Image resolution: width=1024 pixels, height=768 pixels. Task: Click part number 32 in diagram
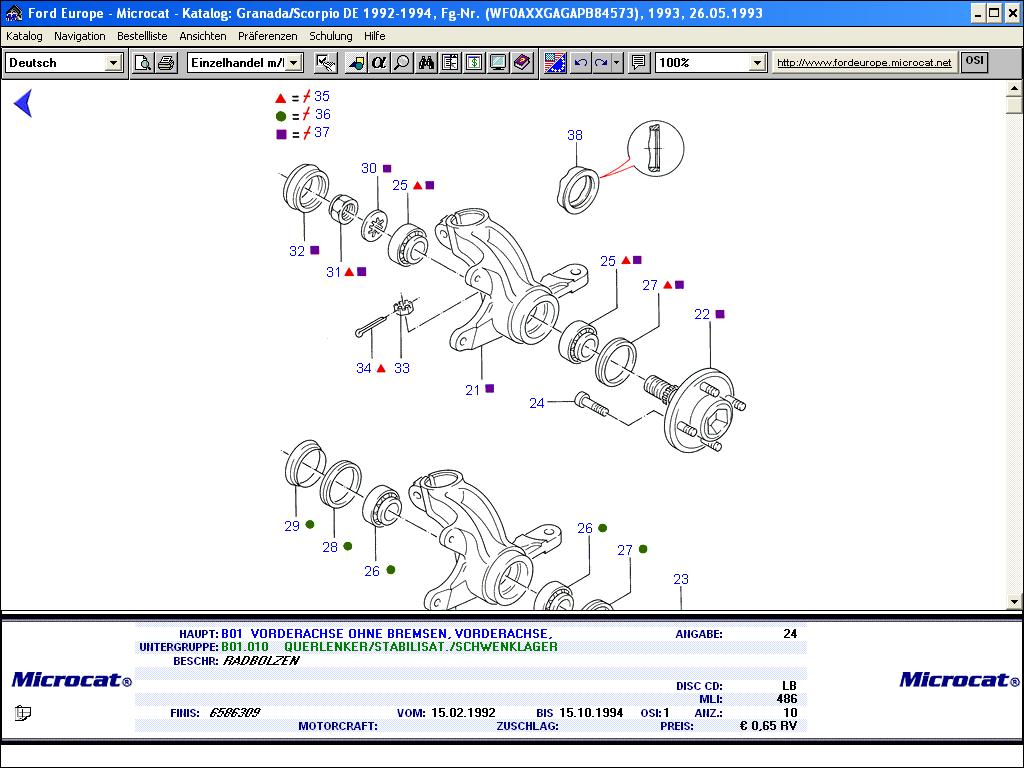coord(297,251)
